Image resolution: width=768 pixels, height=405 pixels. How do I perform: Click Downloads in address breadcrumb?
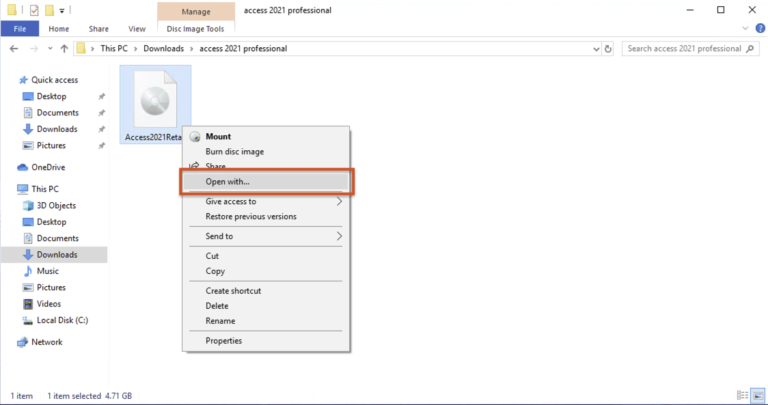pos(164,48)
